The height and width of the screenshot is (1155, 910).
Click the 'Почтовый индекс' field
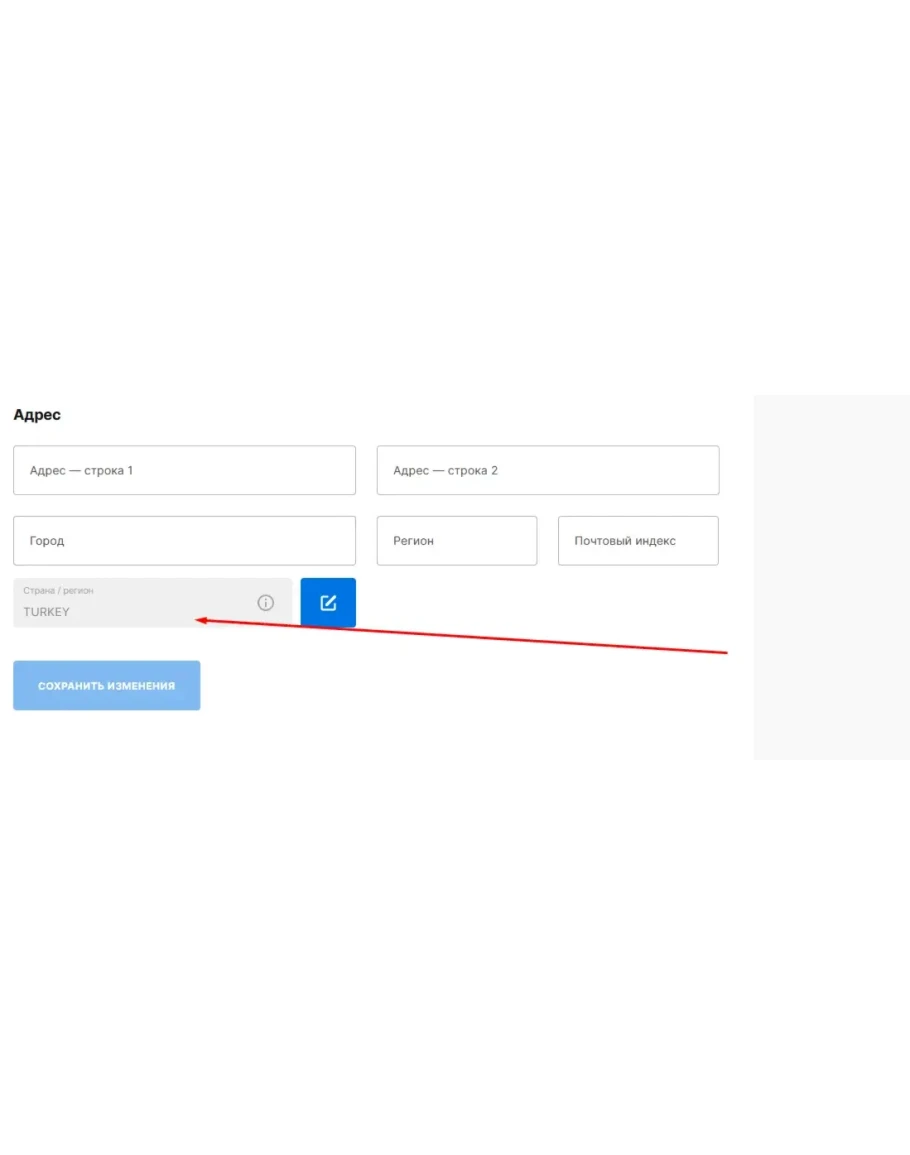[637, 541]
